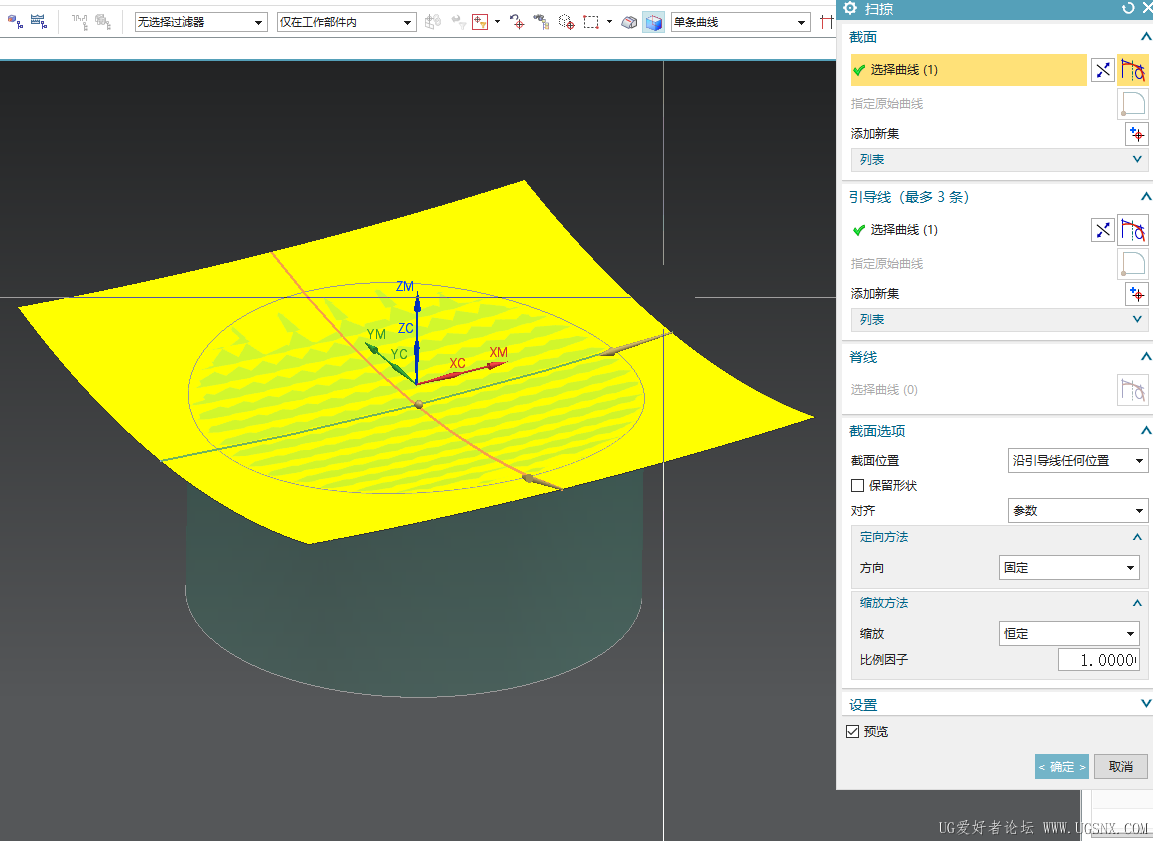Reverse direction icon in the 引导线 section

tap(1102, 230)
